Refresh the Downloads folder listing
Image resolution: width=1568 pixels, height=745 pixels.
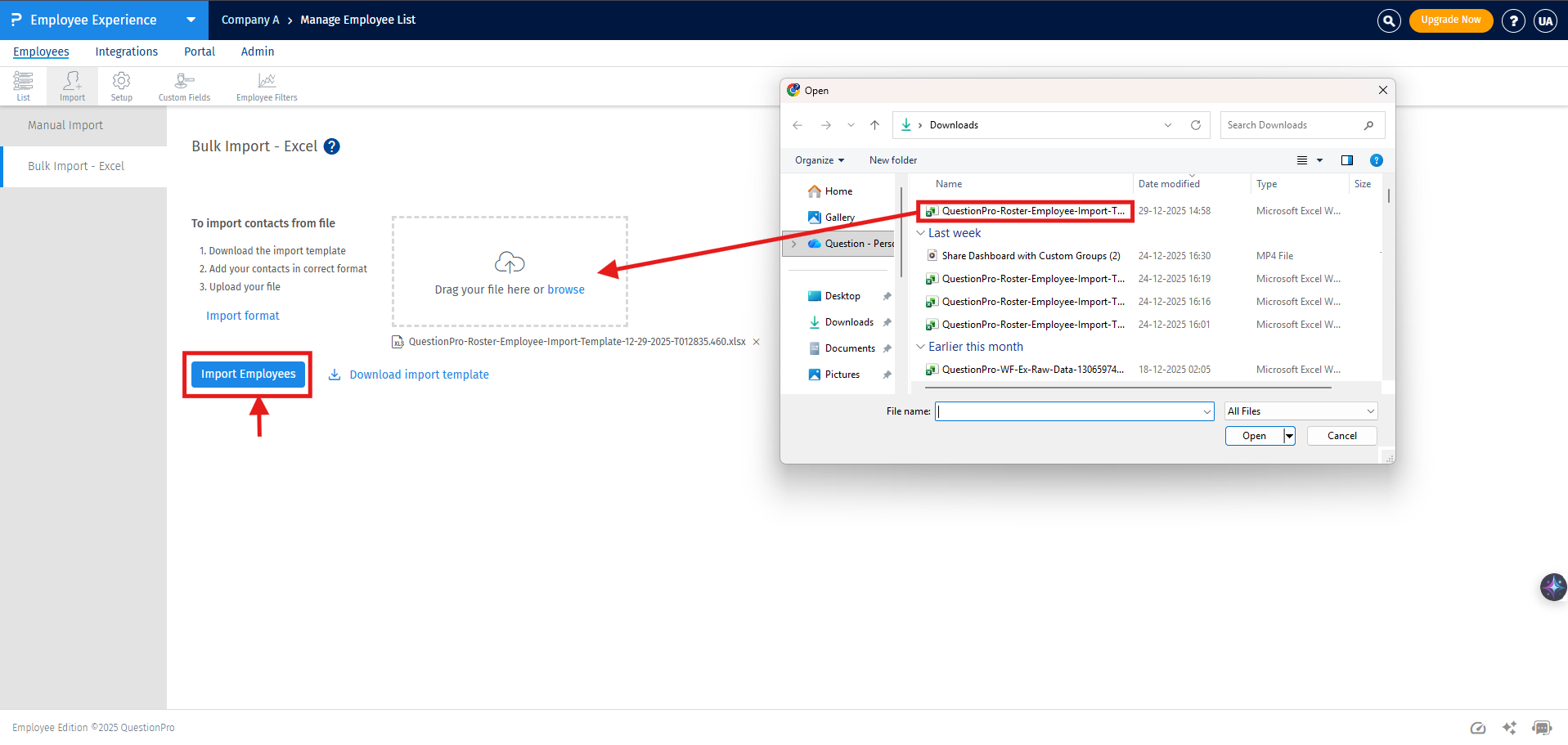[1196, 125]
